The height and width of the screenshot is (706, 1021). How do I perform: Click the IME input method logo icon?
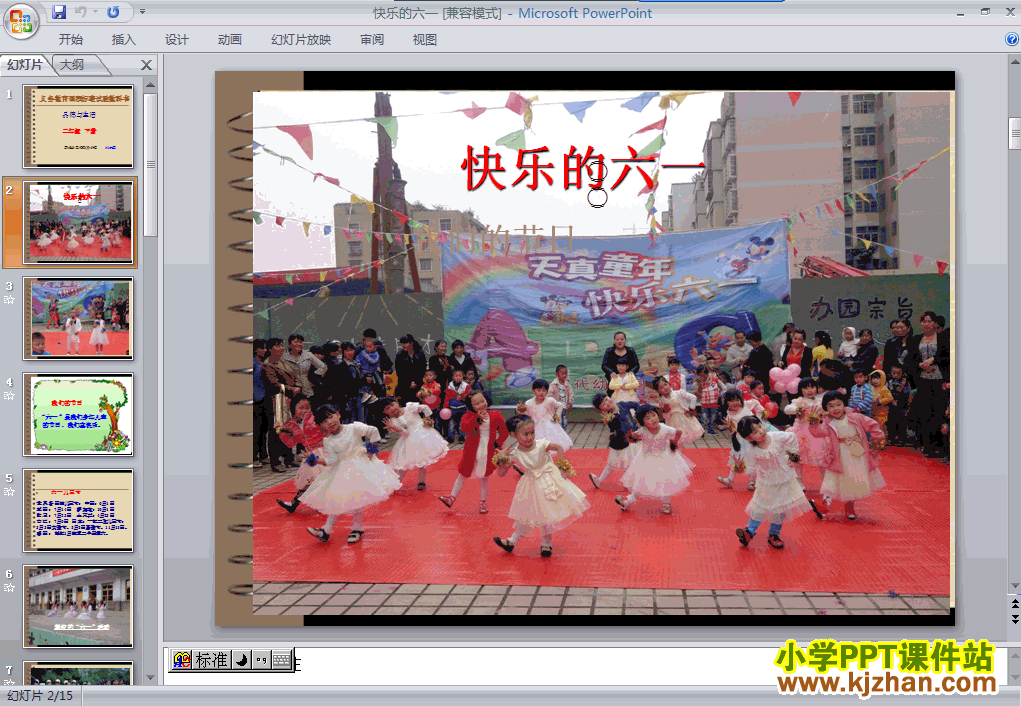coord(182,660)
